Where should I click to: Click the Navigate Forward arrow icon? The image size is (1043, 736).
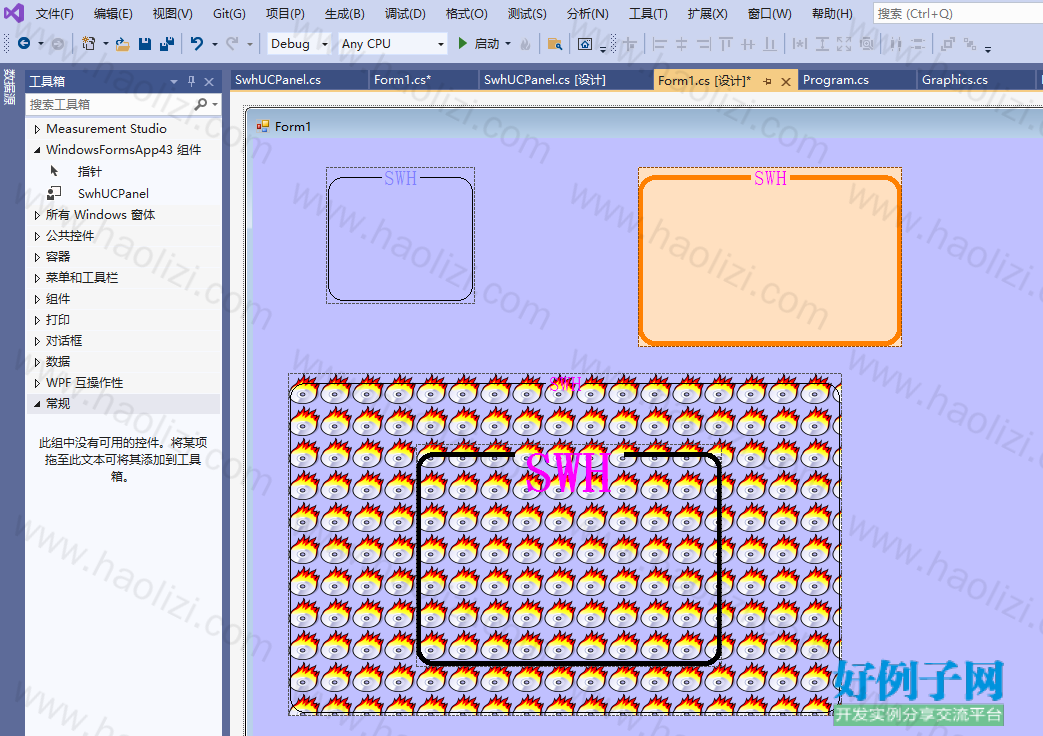point(58,44)
